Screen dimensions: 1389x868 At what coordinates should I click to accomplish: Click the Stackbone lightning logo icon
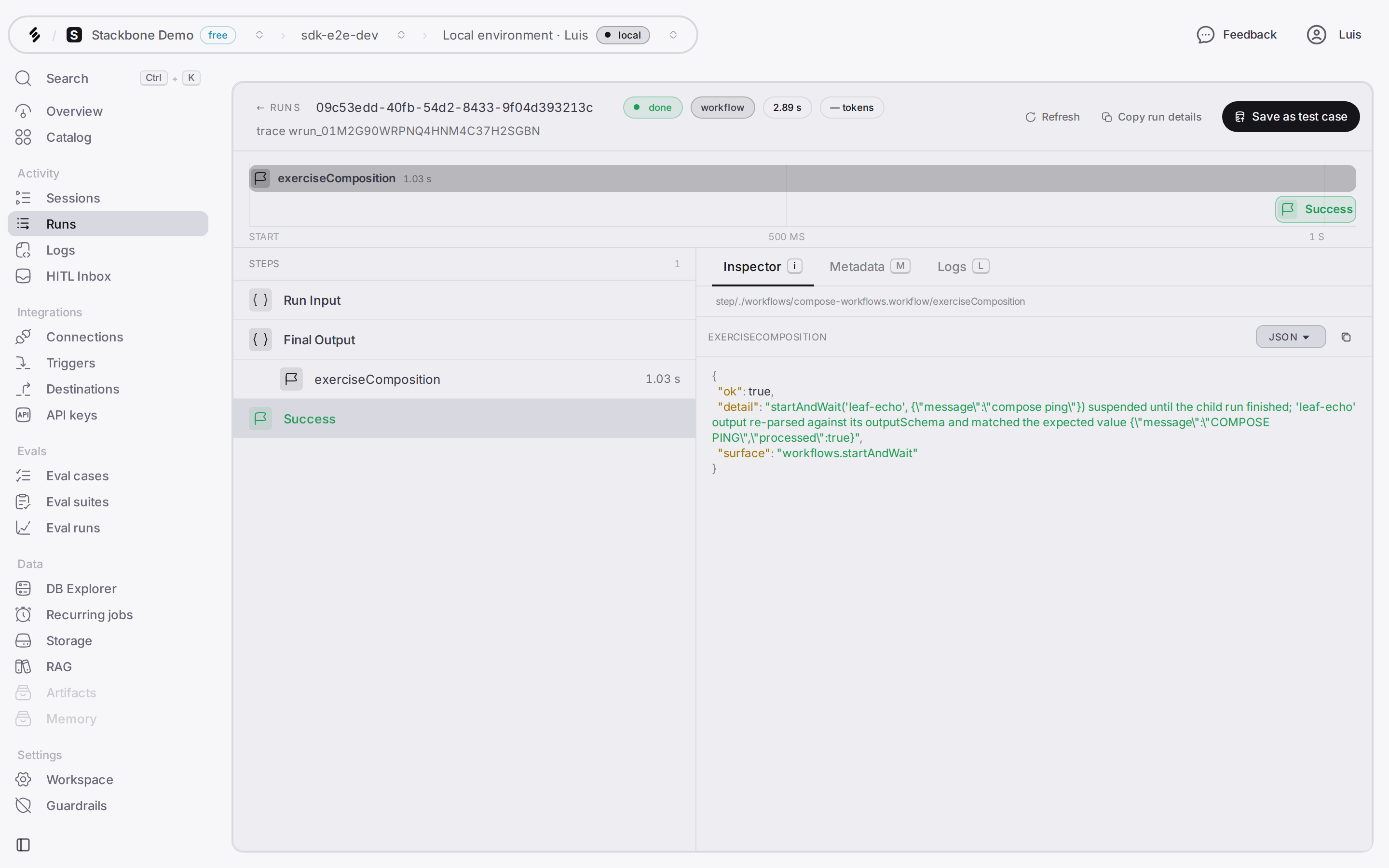point(34,35)
